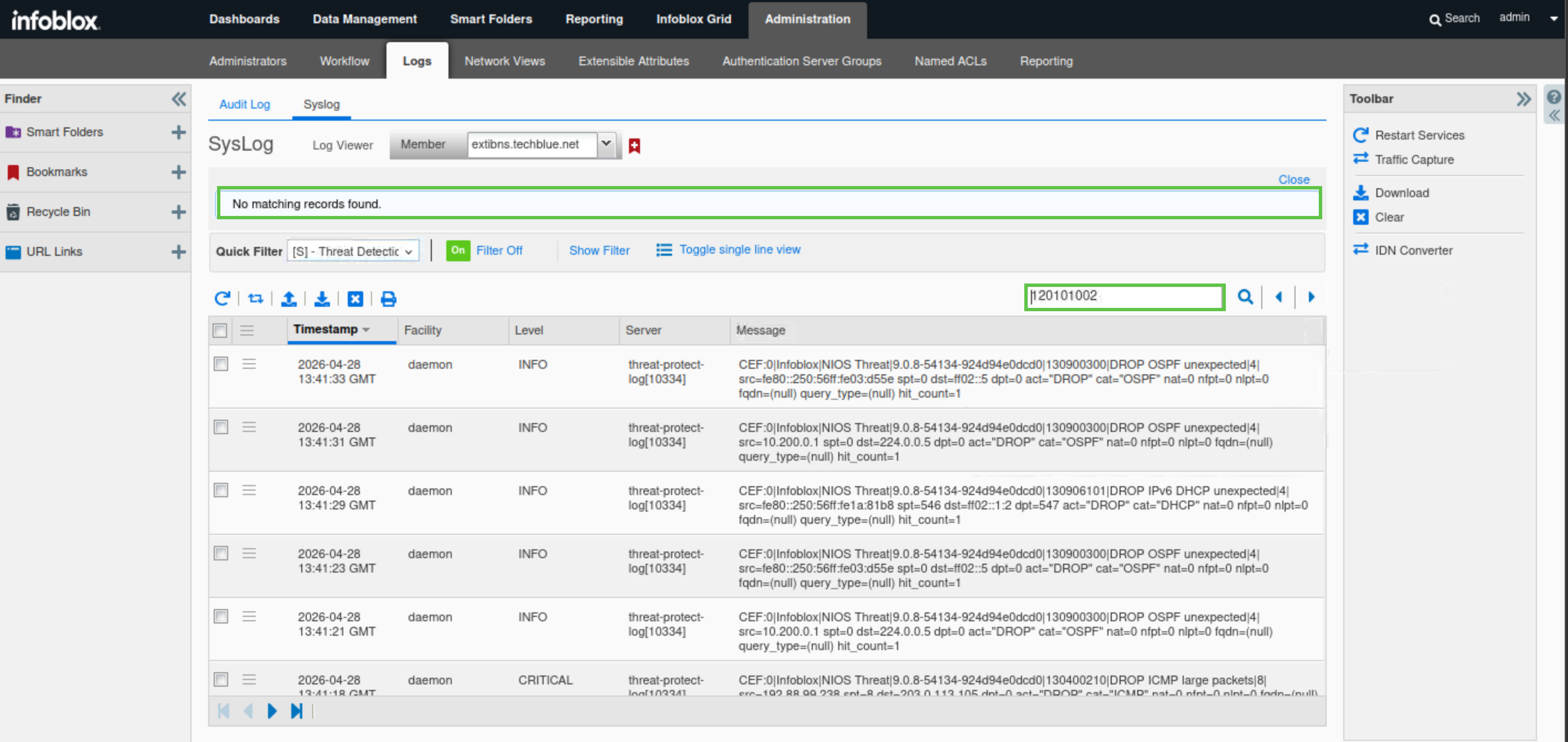The height and width of the screenshot is (742, 1568).
Task: Check the select-all header checkbox
Action: coord(220,330)
